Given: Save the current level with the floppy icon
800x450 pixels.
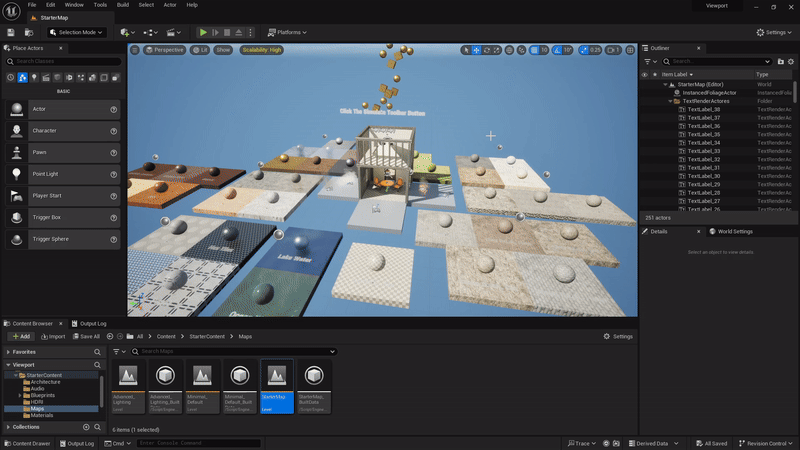Looking at the screenshot, I should (11, 32).
